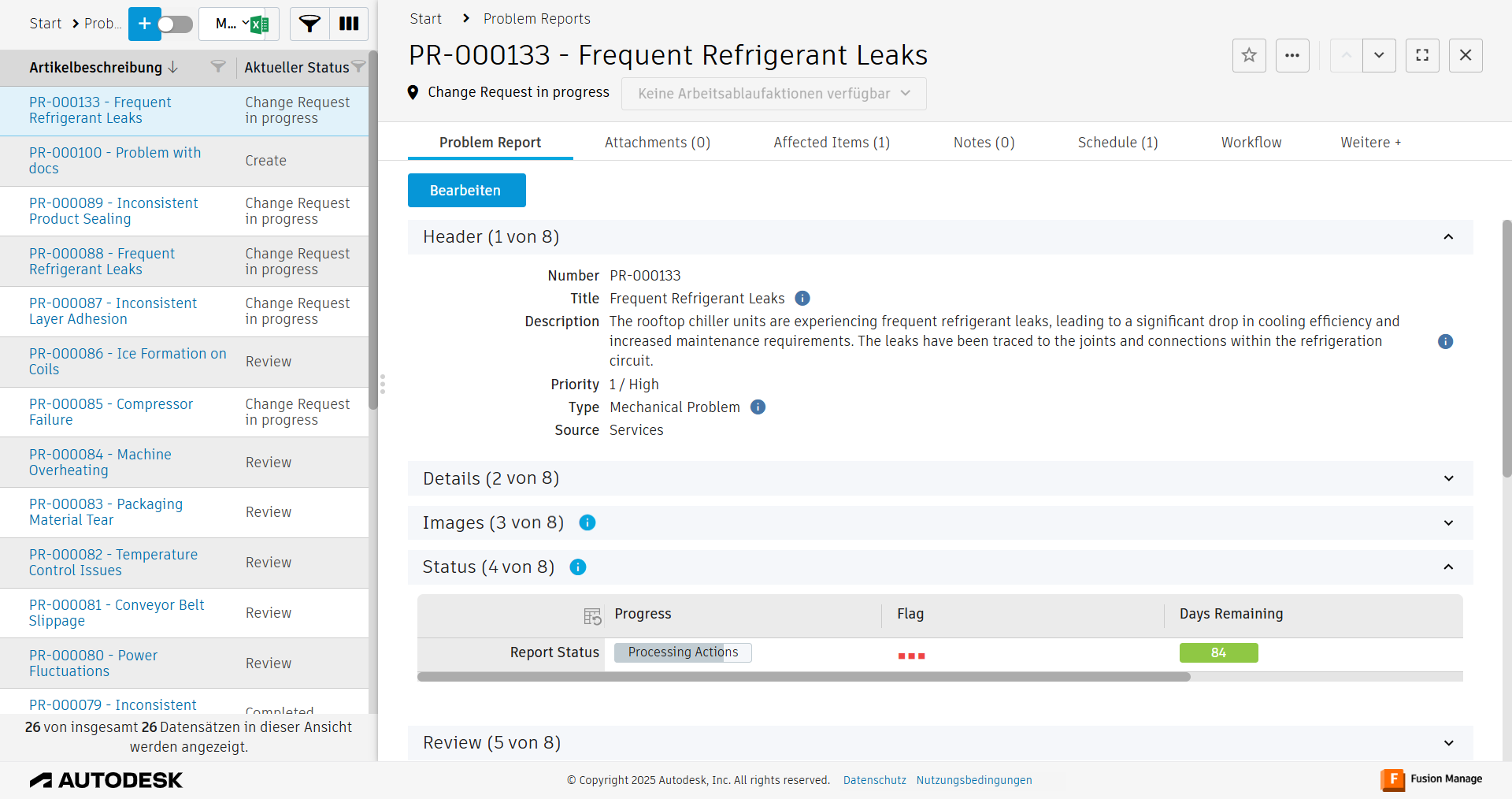1512x799 pixels.
Task: Open the Schedule (1) tab
Action: point(1117,143)
